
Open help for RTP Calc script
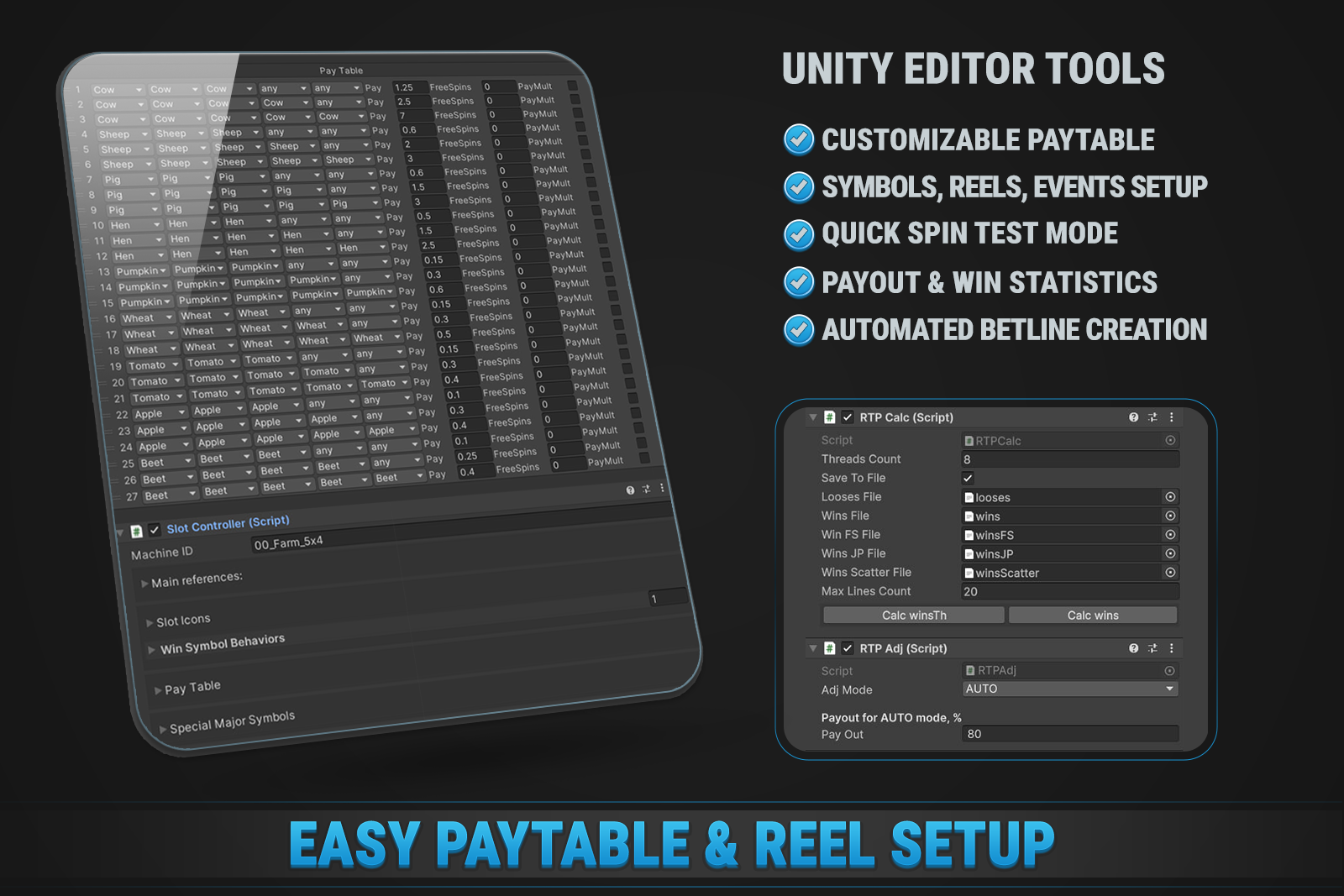click(1133, 417)
